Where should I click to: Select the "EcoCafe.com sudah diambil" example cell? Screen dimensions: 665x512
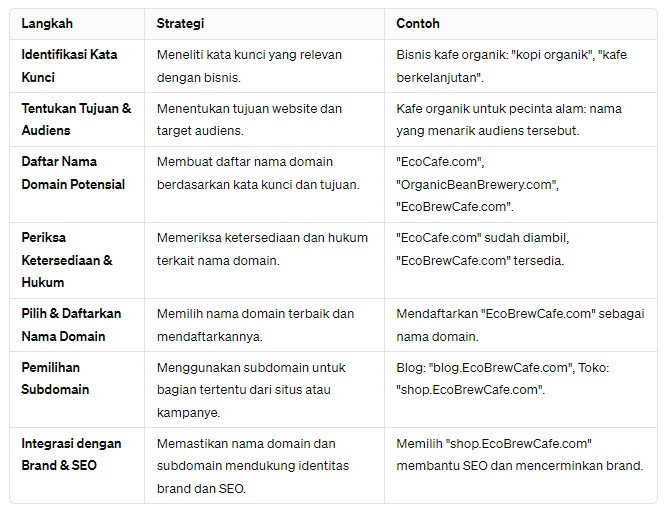pos(482,249)
